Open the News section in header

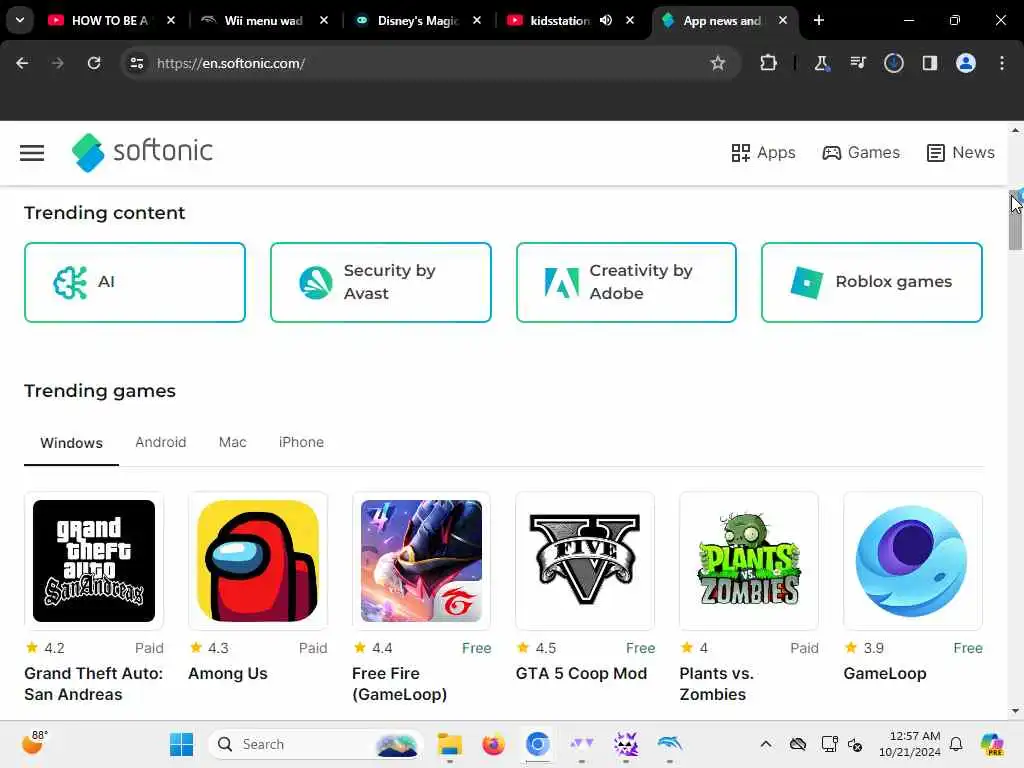[x=961, y=153]
